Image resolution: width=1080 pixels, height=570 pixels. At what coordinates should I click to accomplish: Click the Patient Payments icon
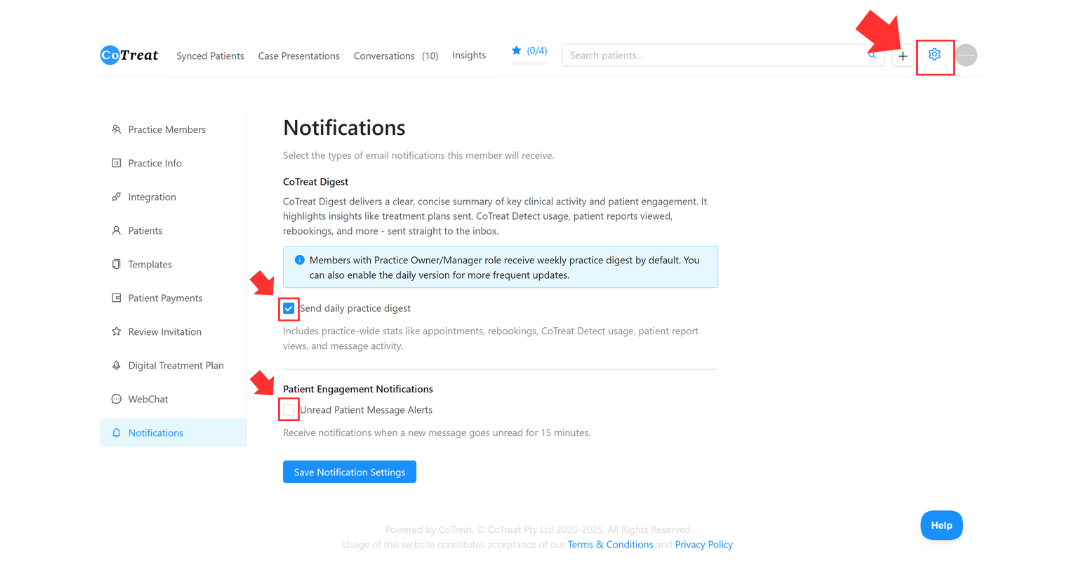[116, 298]
